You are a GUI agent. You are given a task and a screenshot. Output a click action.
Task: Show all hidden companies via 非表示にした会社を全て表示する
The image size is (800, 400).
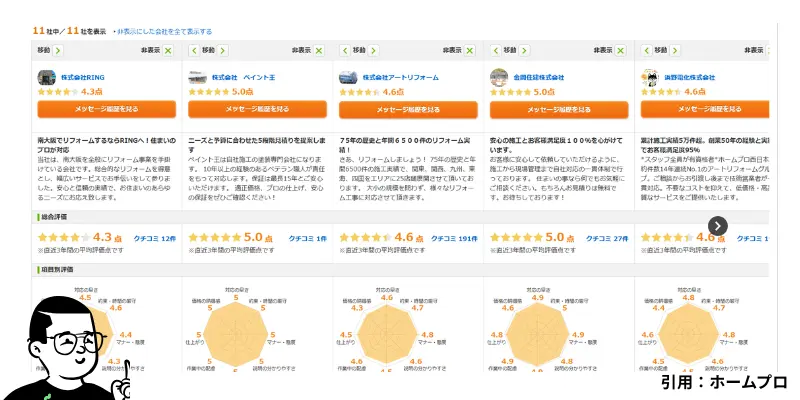tap(164, 32)
